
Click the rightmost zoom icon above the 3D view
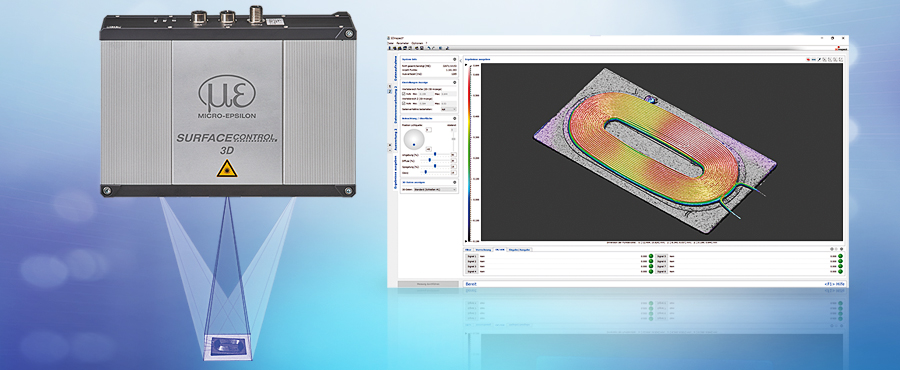(x=841, y=60)
